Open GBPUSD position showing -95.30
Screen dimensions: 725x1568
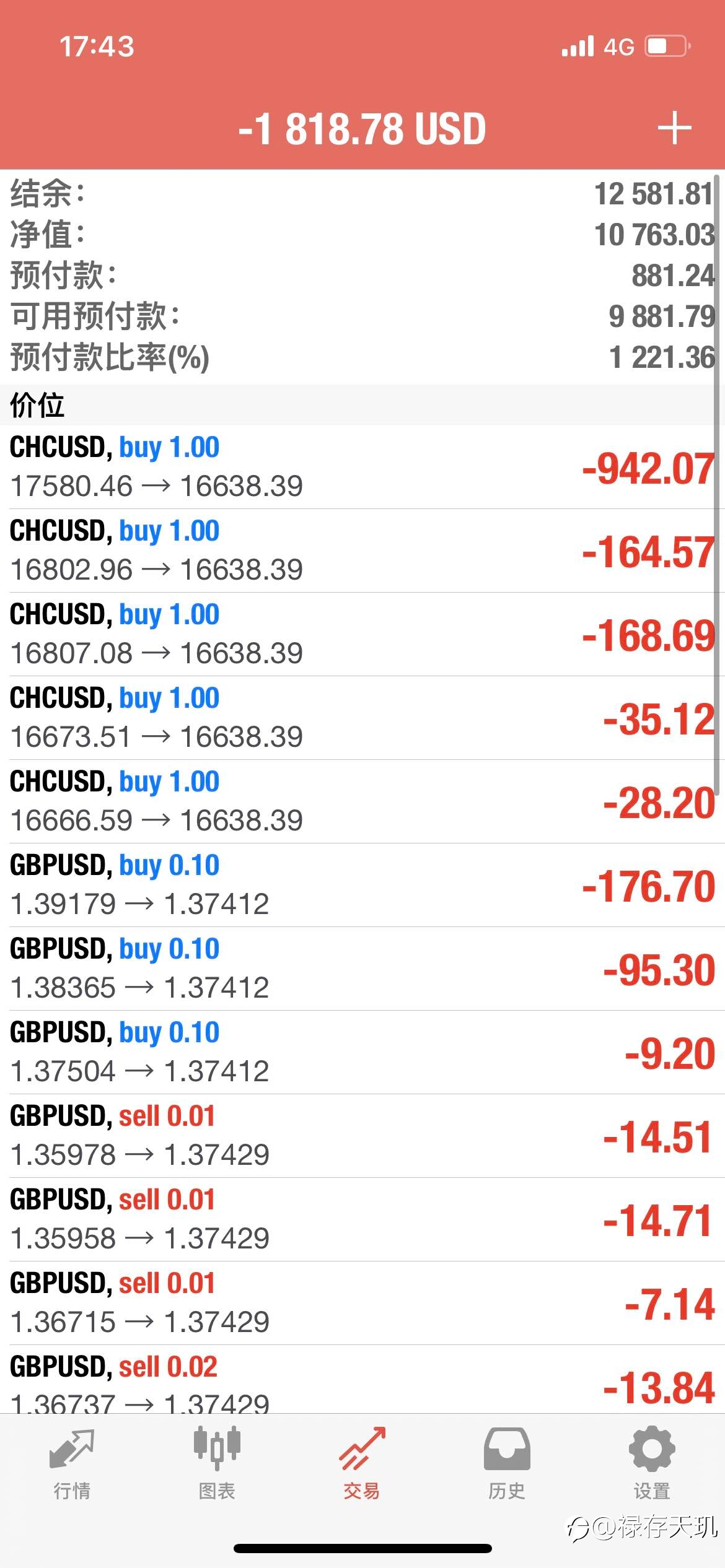[x=362, y=969]
